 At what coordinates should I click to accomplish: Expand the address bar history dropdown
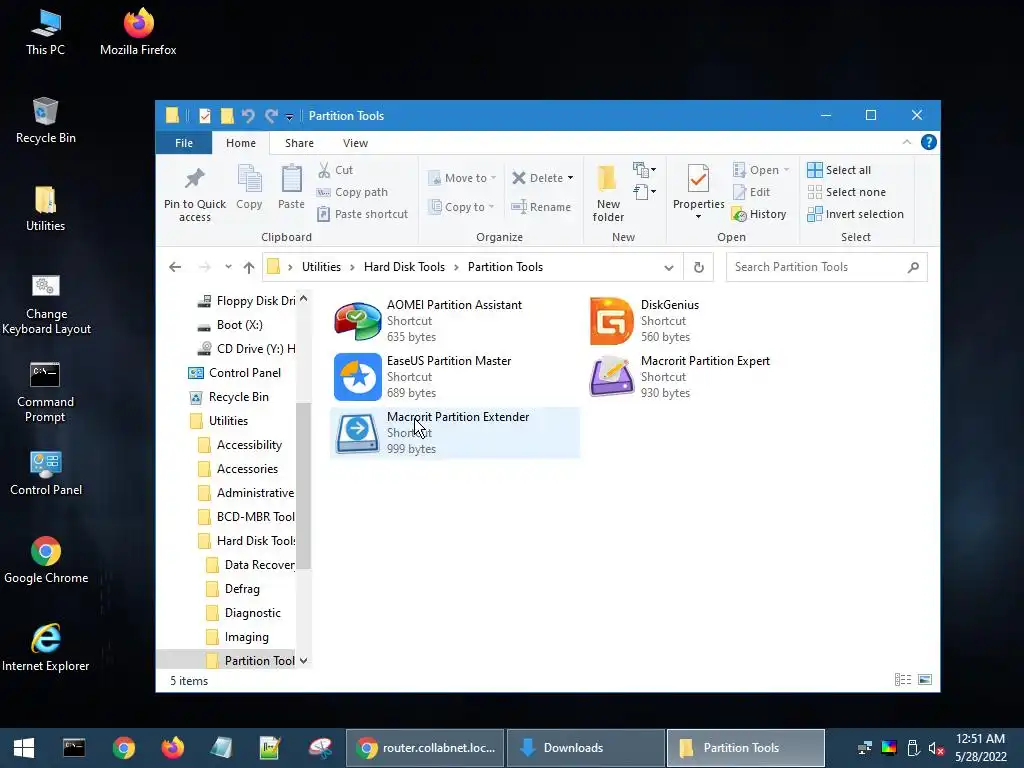(x=669, y=267)
